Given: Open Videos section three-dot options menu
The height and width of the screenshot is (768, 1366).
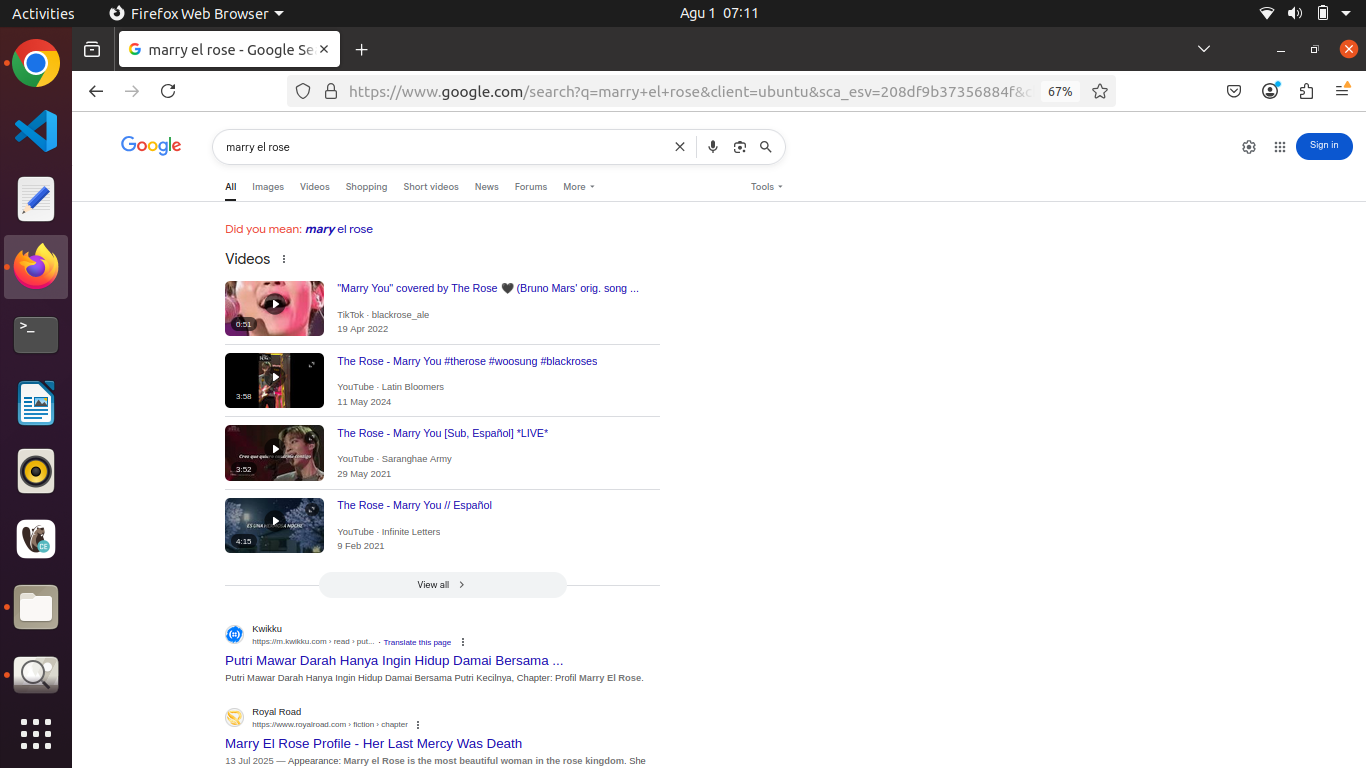Looking at the screenshot, I should 284,259.
